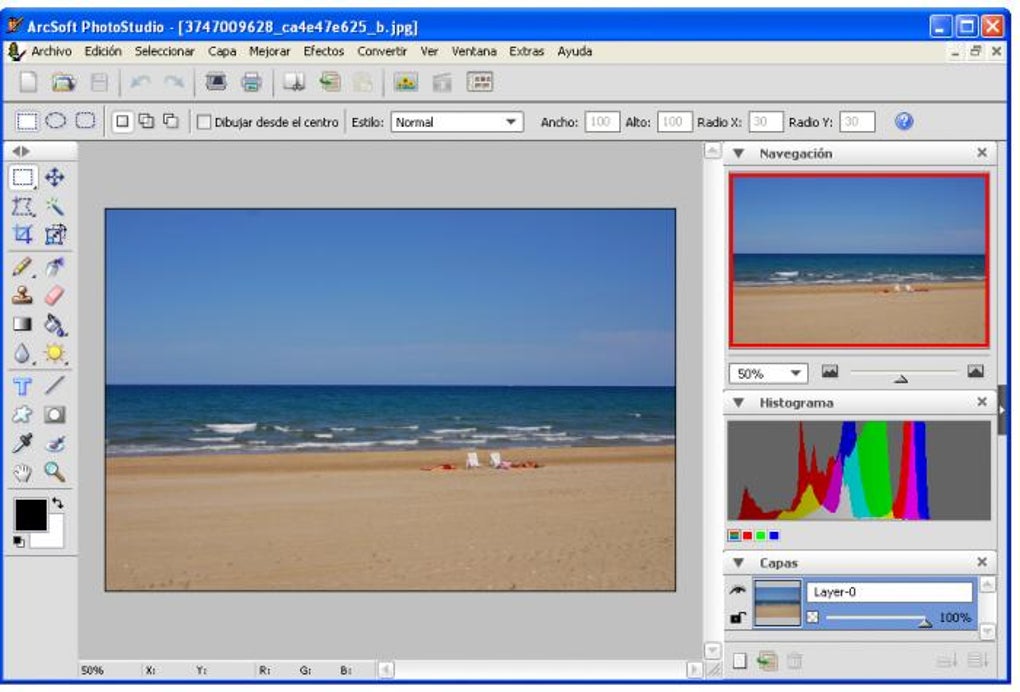Screen dimensions: 1020x692
Task: Toggle the lock on Layer-0
Action: click(738, 618)
